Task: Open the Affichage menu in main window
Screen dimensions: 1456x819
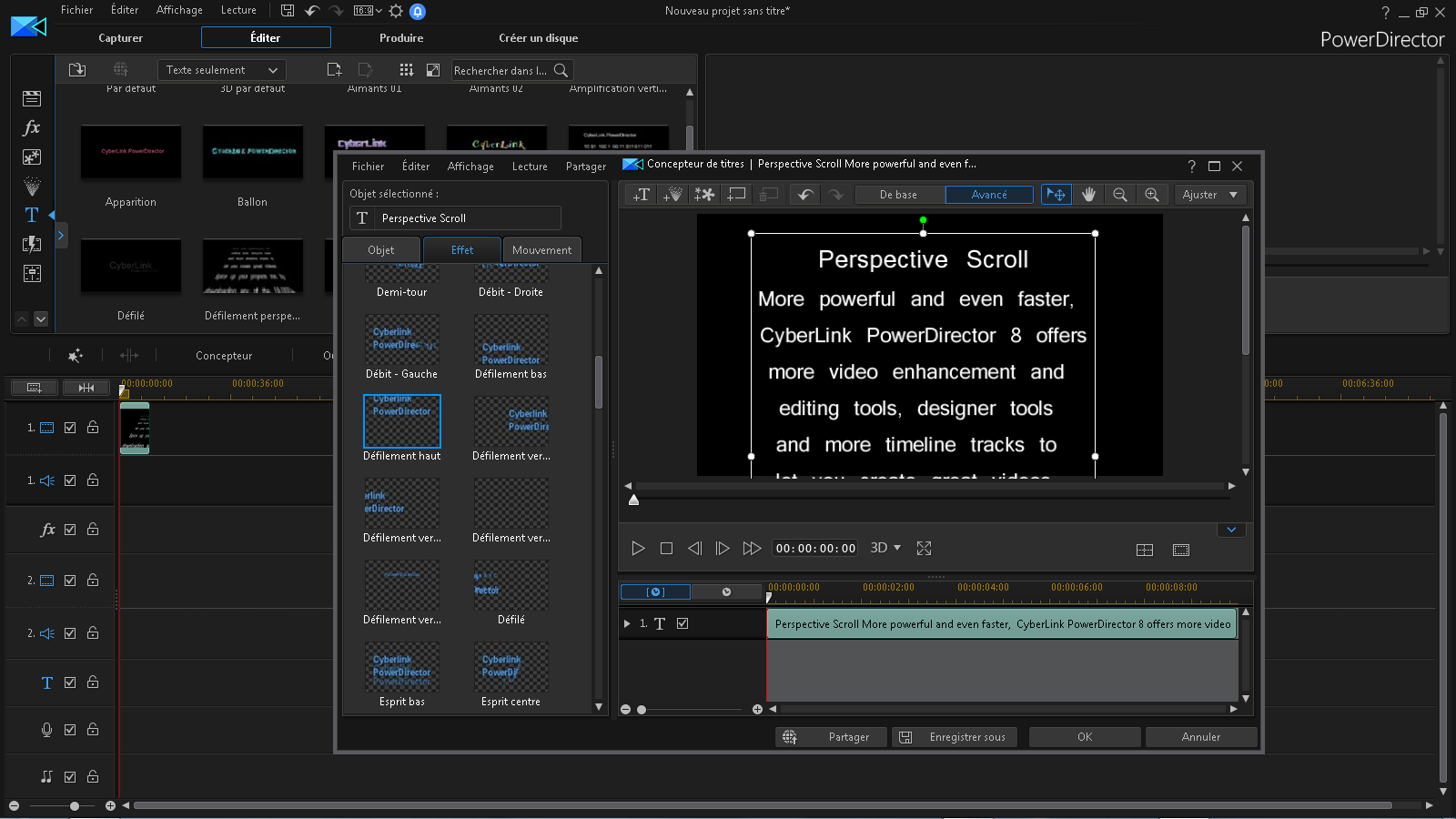Action: 179,10
